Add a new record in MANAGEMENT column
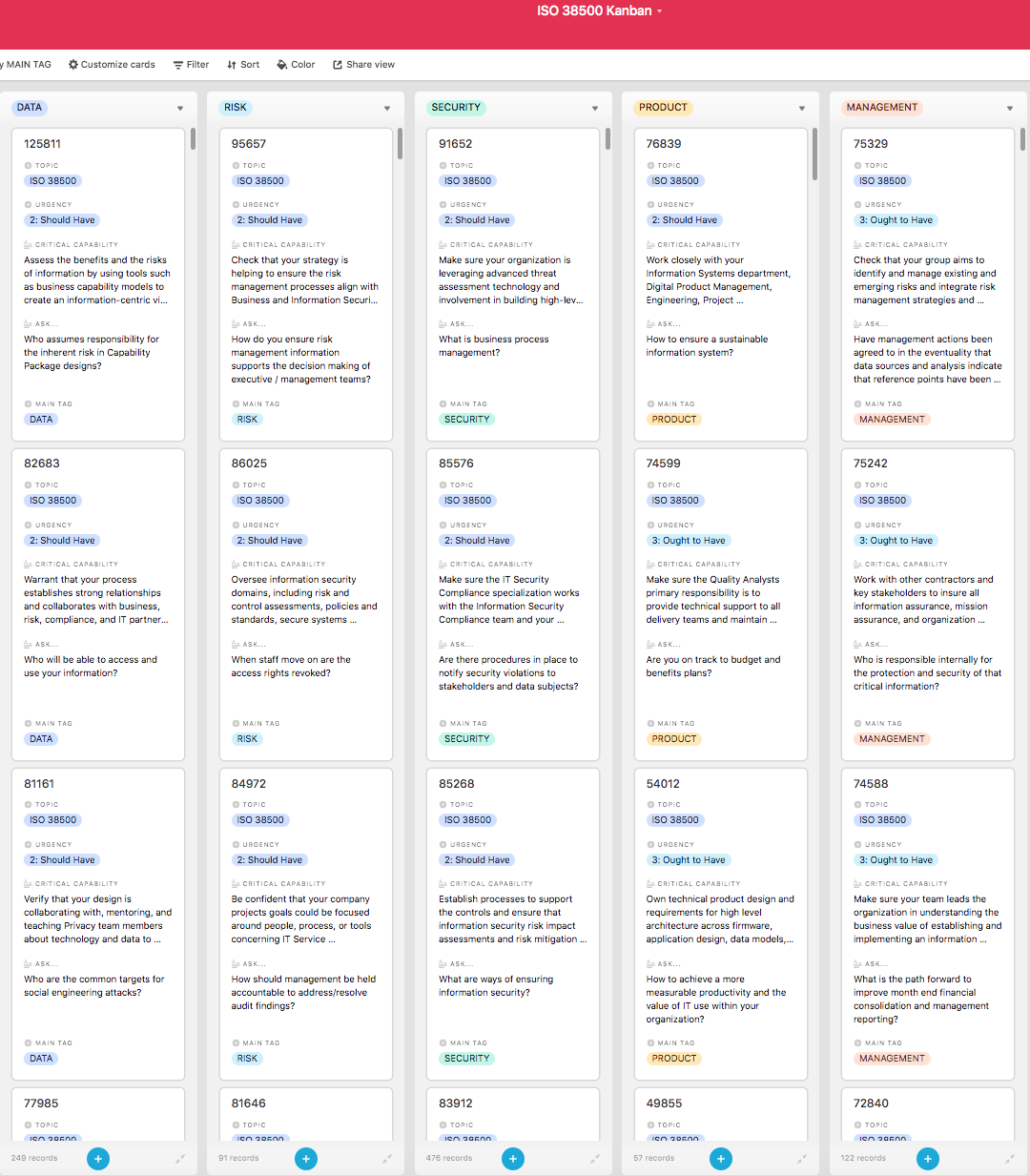1030x1176 pixels. [928, 1159]
